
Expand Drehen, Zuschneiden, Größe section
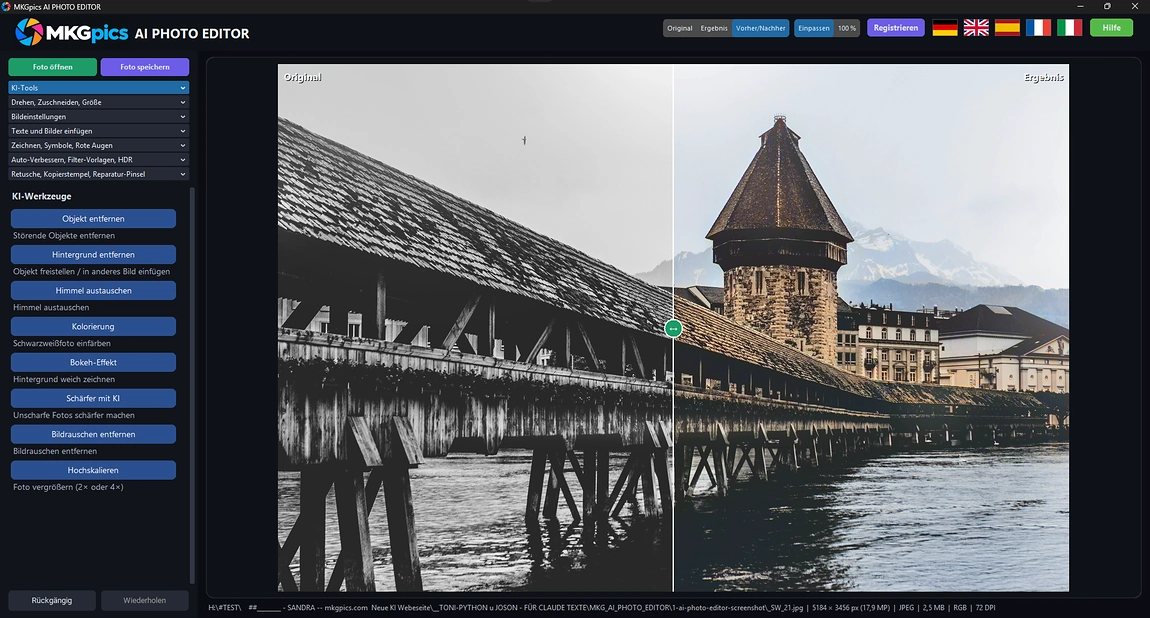point(98,103)
